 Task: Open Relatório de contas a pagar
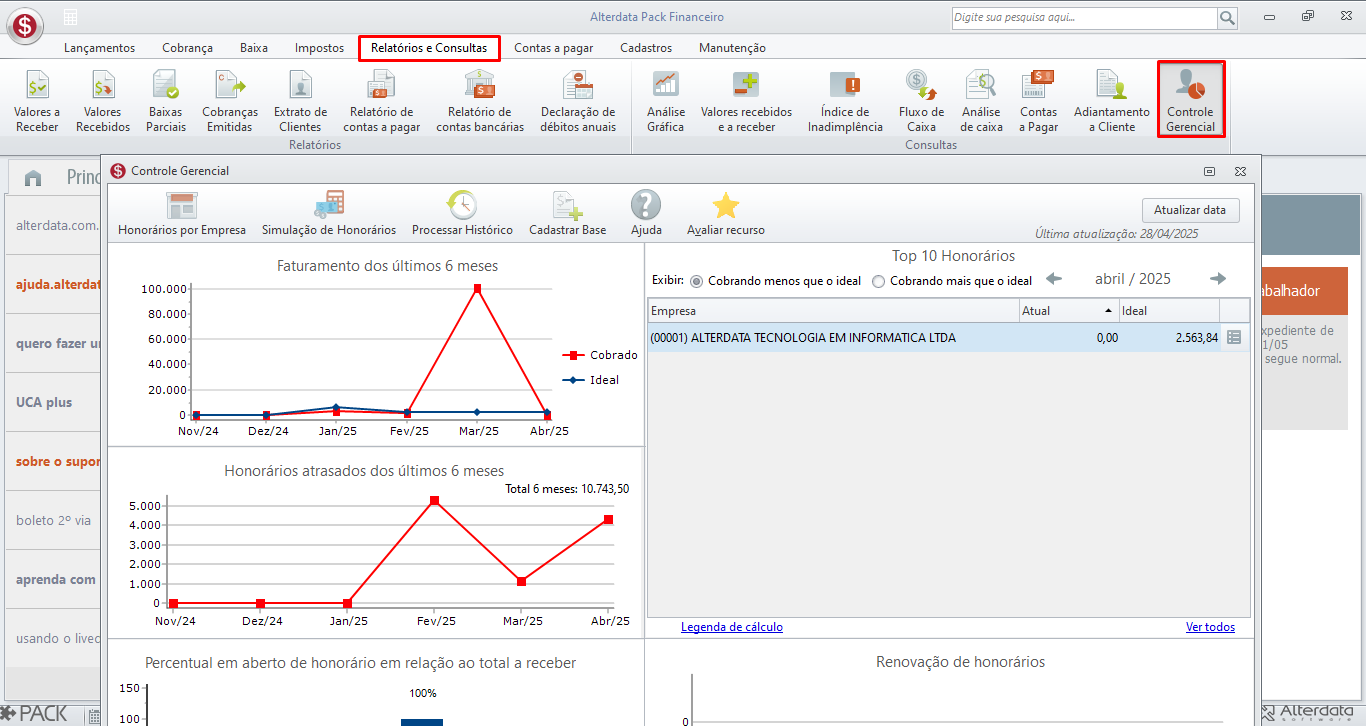click(x=382, y=101)
